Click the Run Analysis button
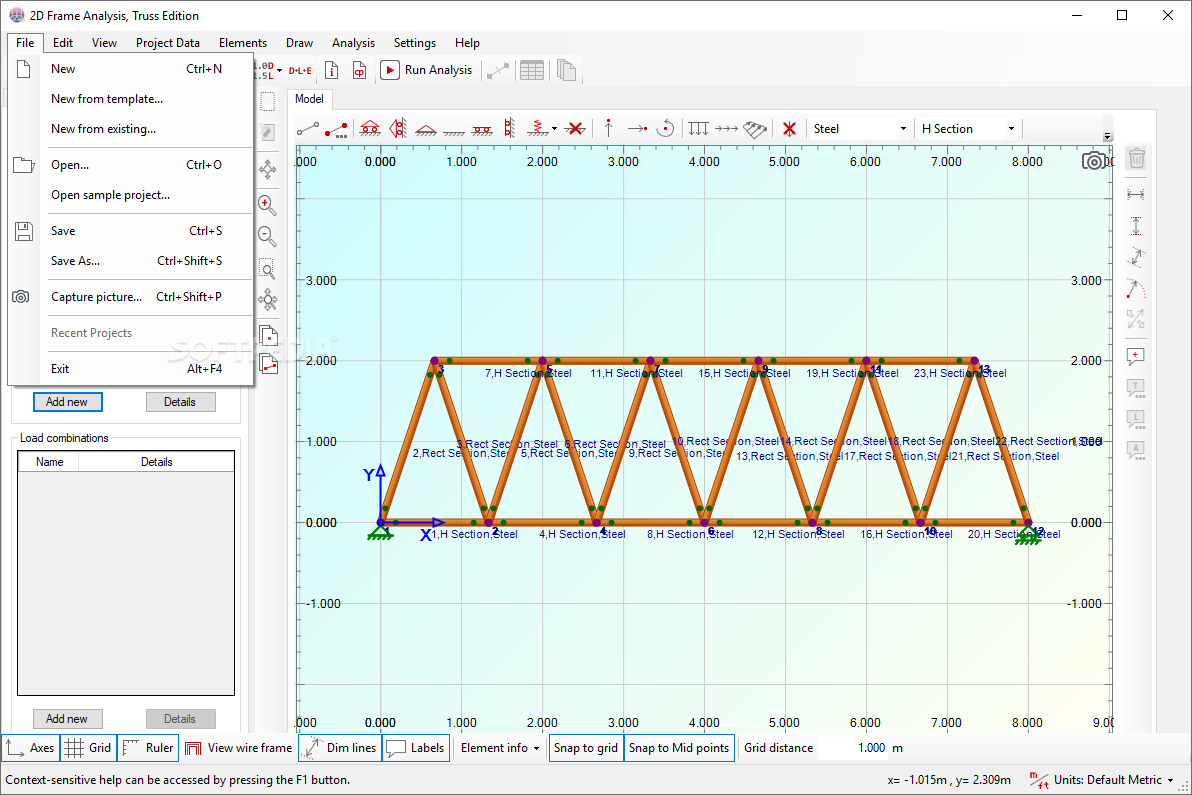The height and width of the screenshot is (795, 1192). [x=426, y=70]
